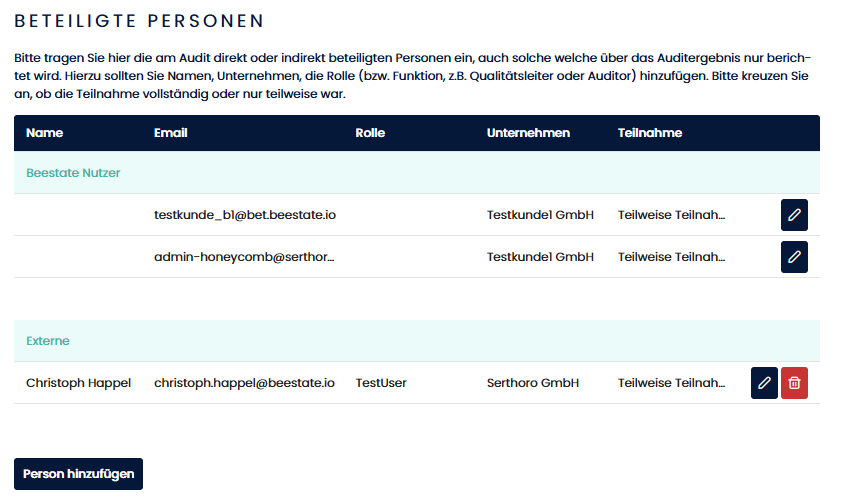Click the Rolle column header
This screenshot has height=498, width=850.
[x=370, y=133]
